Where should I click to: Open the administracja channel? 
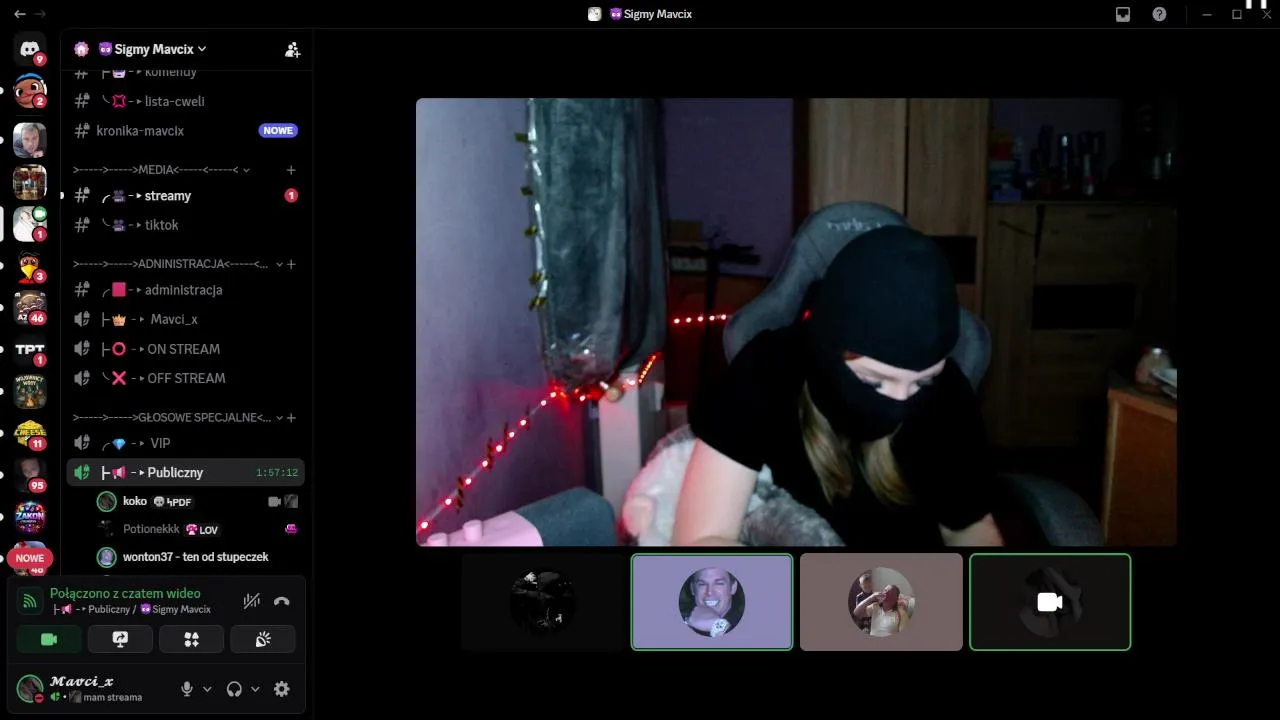coord(185,290)
